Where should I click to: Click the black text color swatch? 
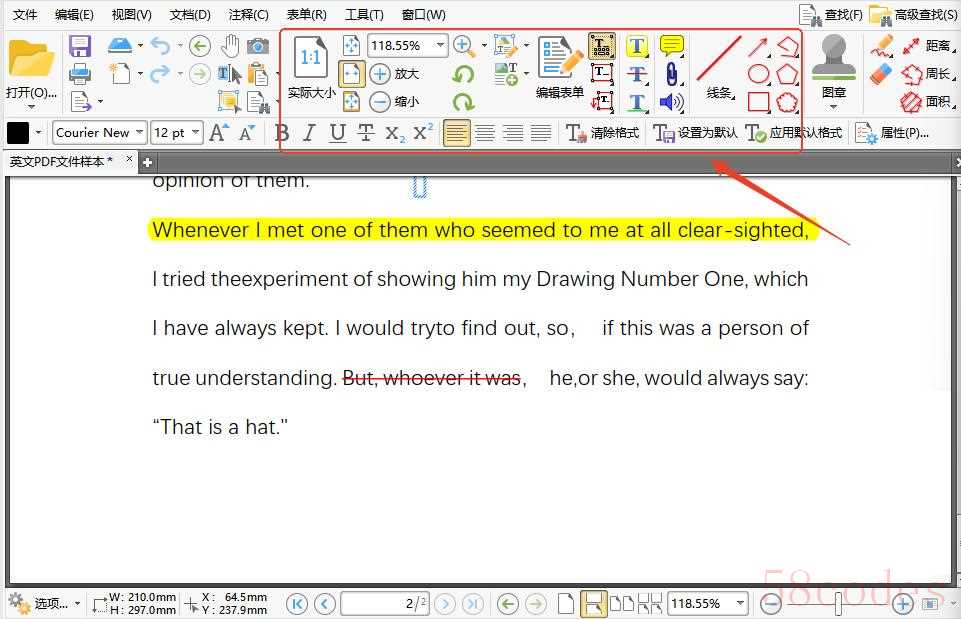pyautogui.click(x=18, y=133)
